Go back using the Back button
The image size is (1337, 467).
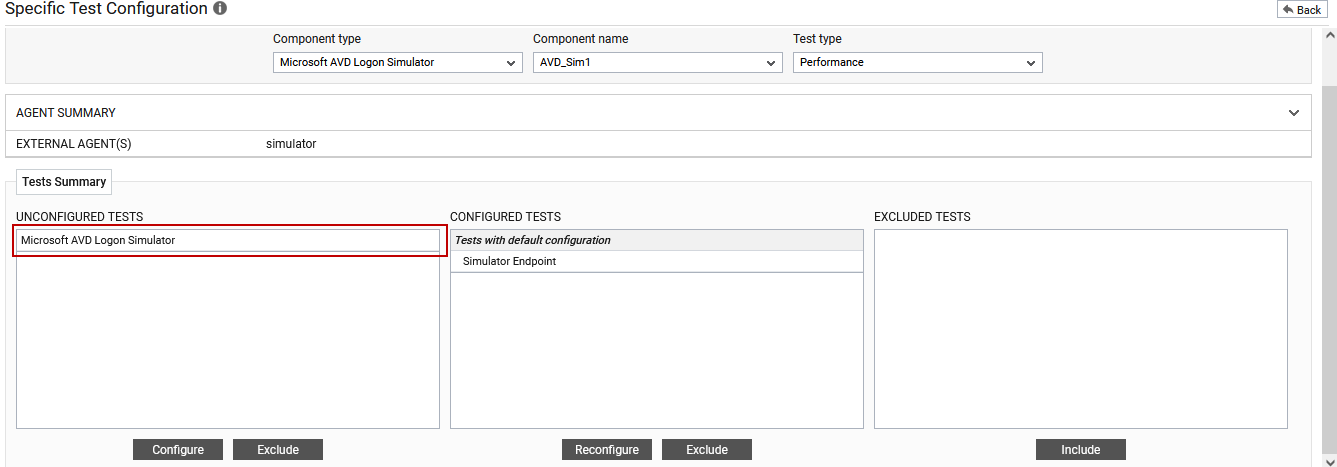point(1301,9)
